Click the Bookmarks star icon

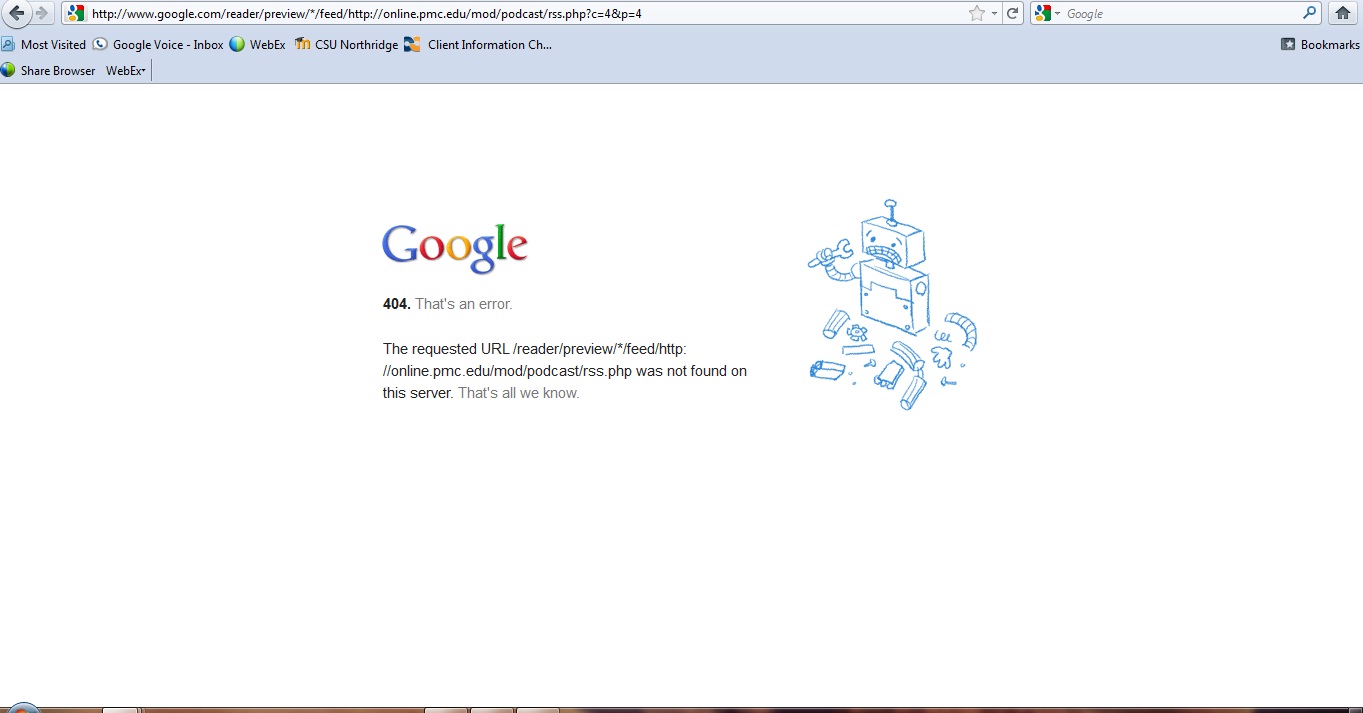click(1288, 45)
